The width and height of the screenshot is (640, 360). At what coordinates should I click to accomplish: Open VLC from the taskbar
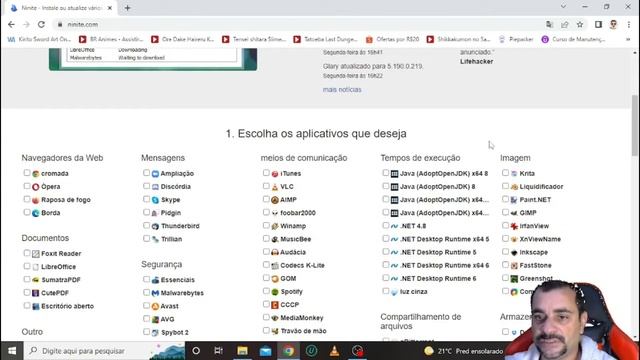334,351
